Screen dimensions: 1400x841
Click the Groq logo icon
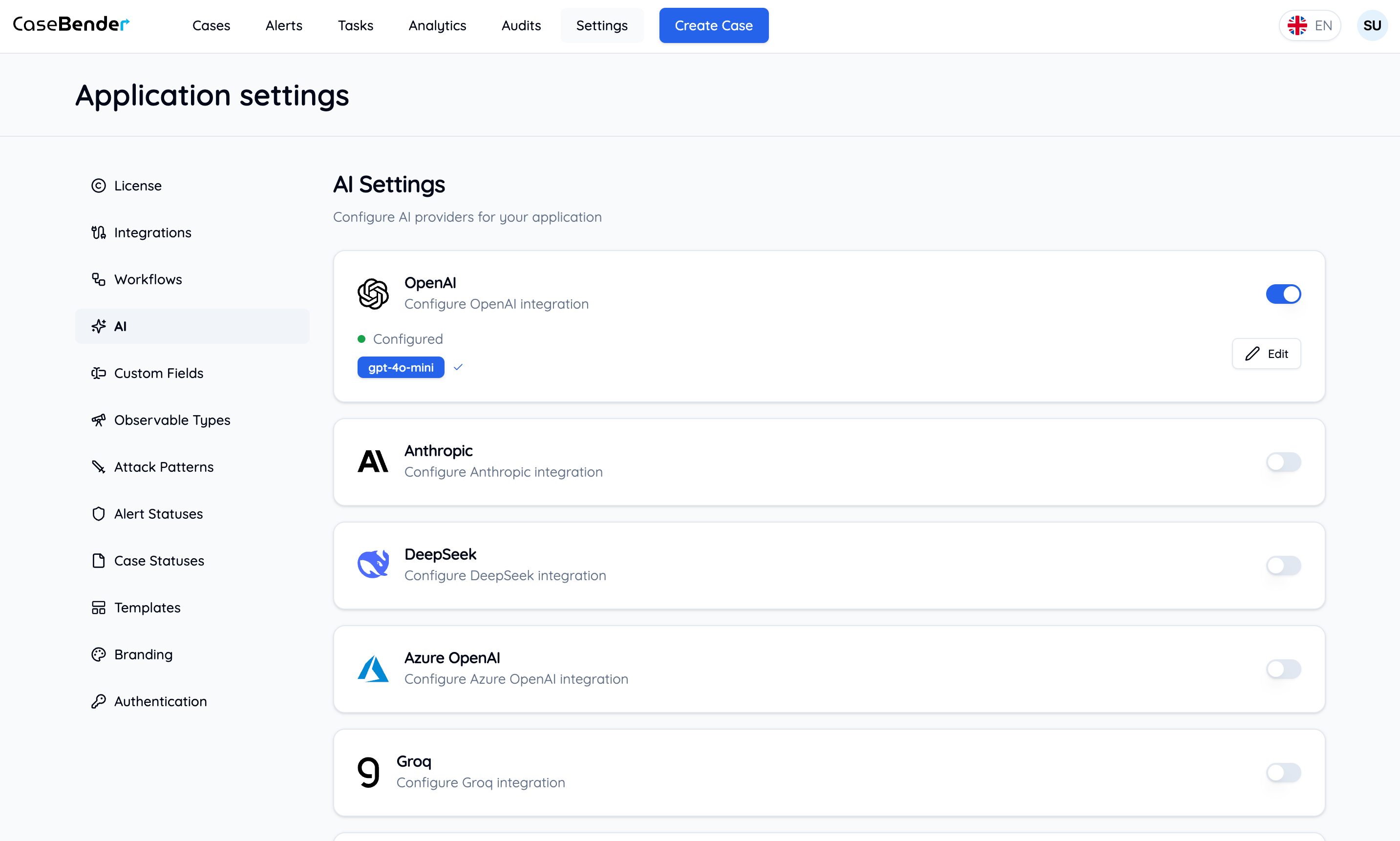pos(368,772)
